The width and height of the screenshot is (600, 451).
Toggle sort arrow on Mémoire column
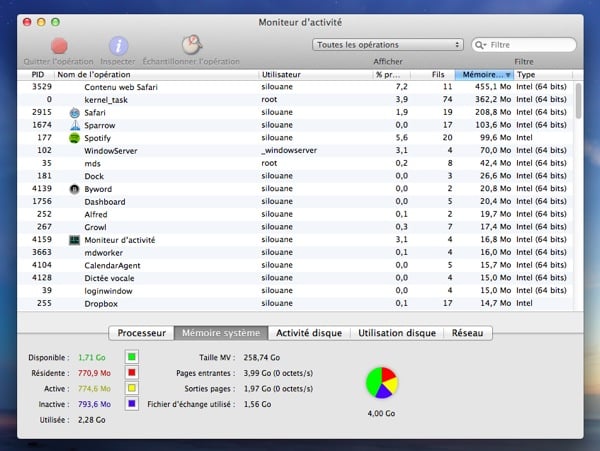508,75
